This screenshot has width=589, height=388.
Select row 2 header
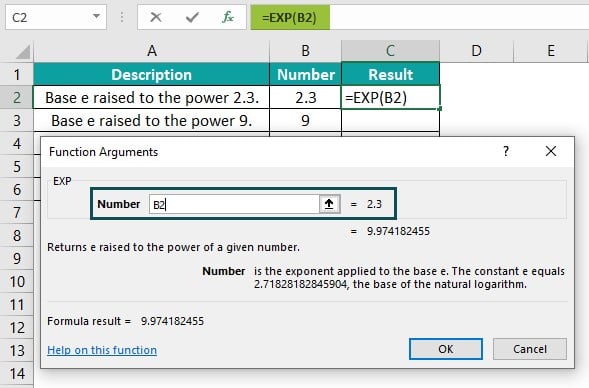click(x=17, y=97)
